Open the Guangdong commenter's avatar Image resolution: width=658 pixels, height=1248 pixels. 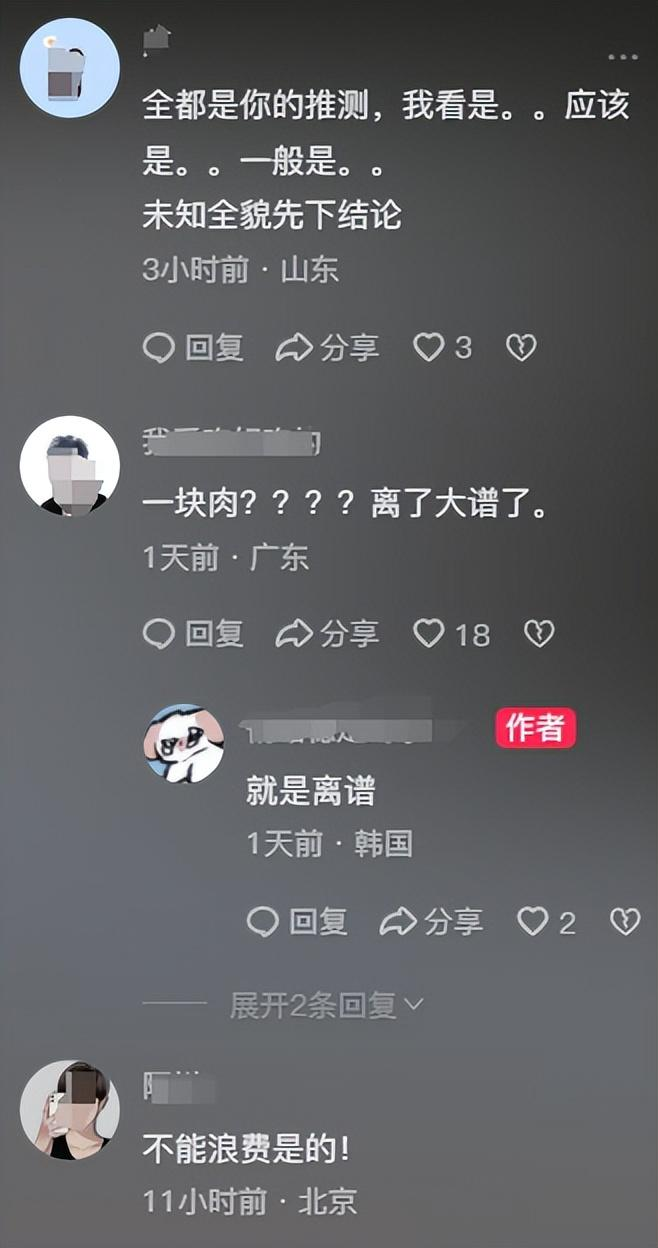pyautogui.click(x=70, y=466)
